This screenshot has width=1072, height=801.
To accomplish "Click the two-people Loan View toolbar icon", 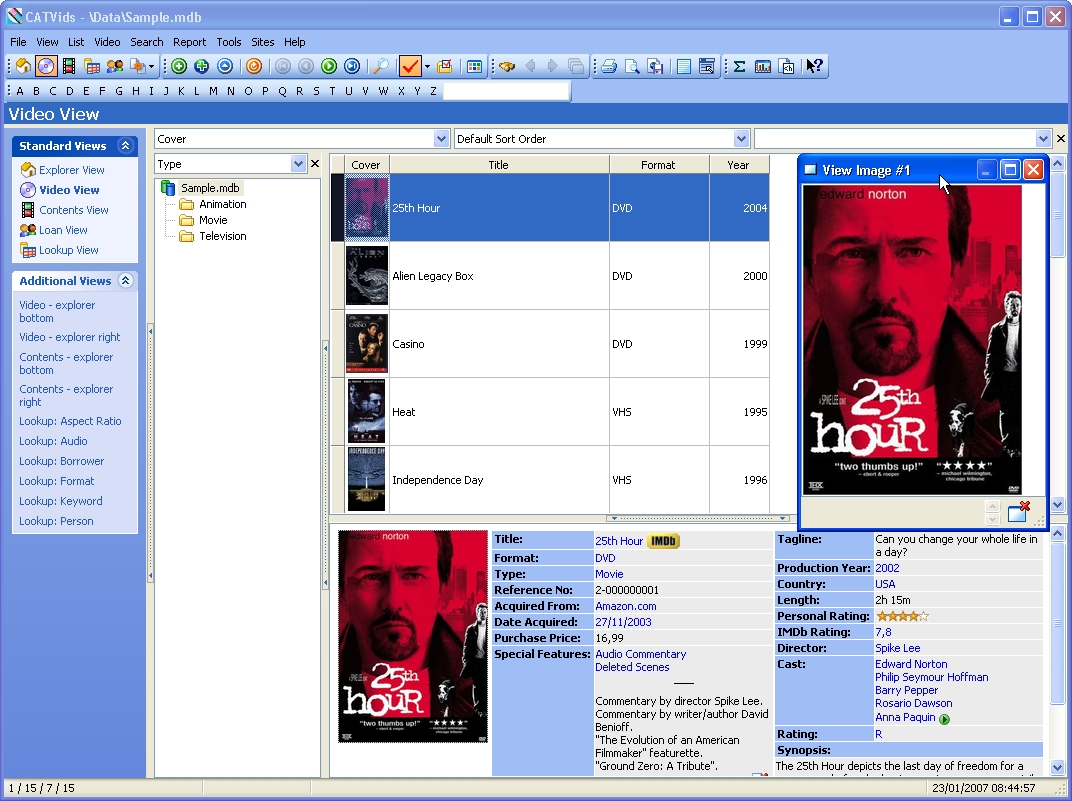I will (115, 66).
